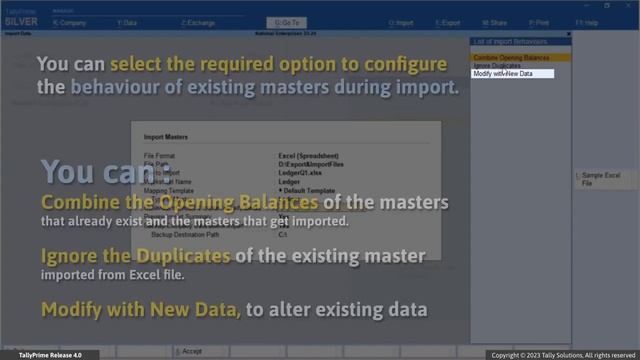Screen dimensions: 640x360
Task: Click the D:\Export&ImportFiles file path value
Action: [311, 164]
